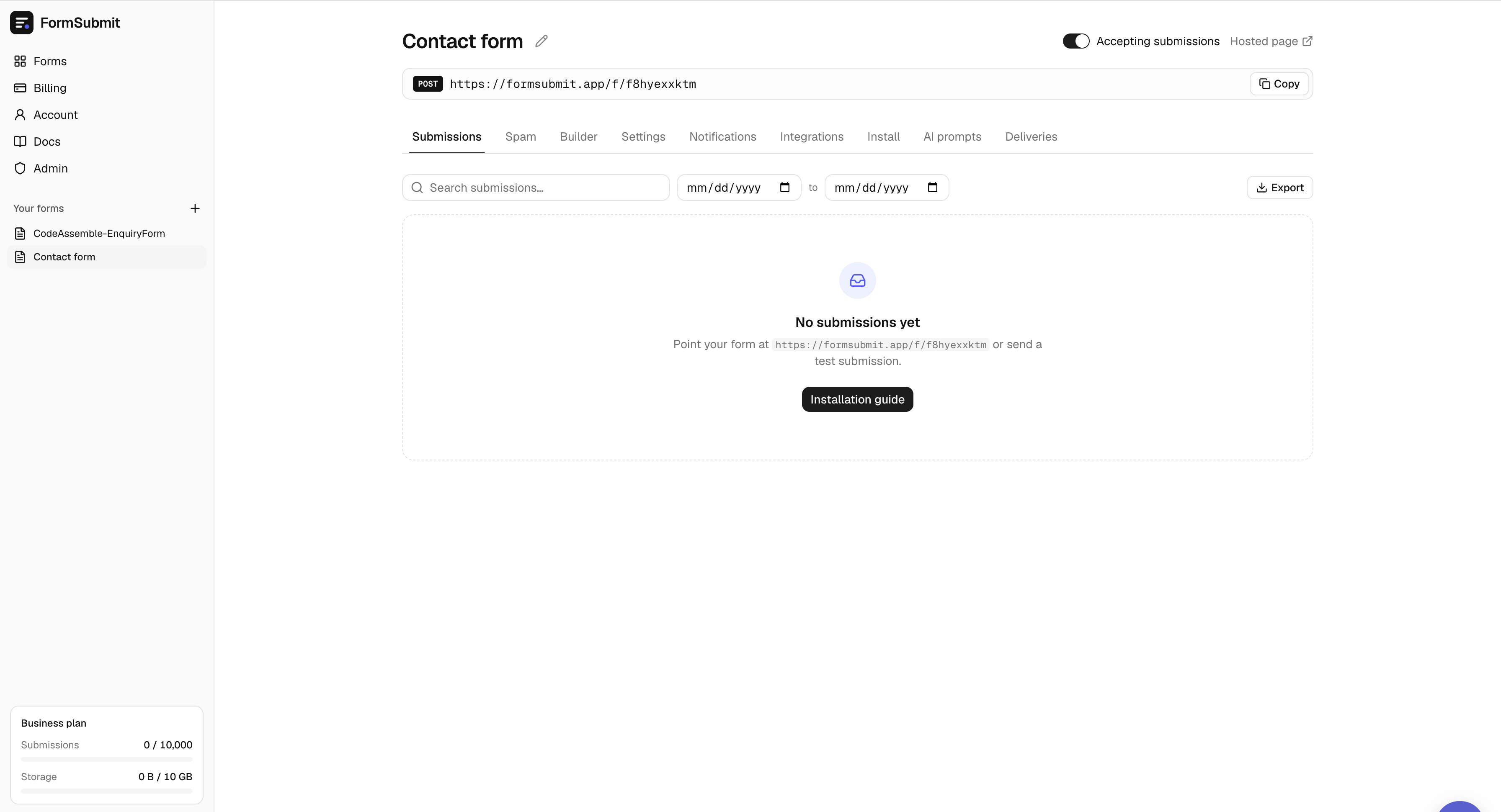Open the Notifications tab
The image size is (1501, 812).
pos(722,137)
